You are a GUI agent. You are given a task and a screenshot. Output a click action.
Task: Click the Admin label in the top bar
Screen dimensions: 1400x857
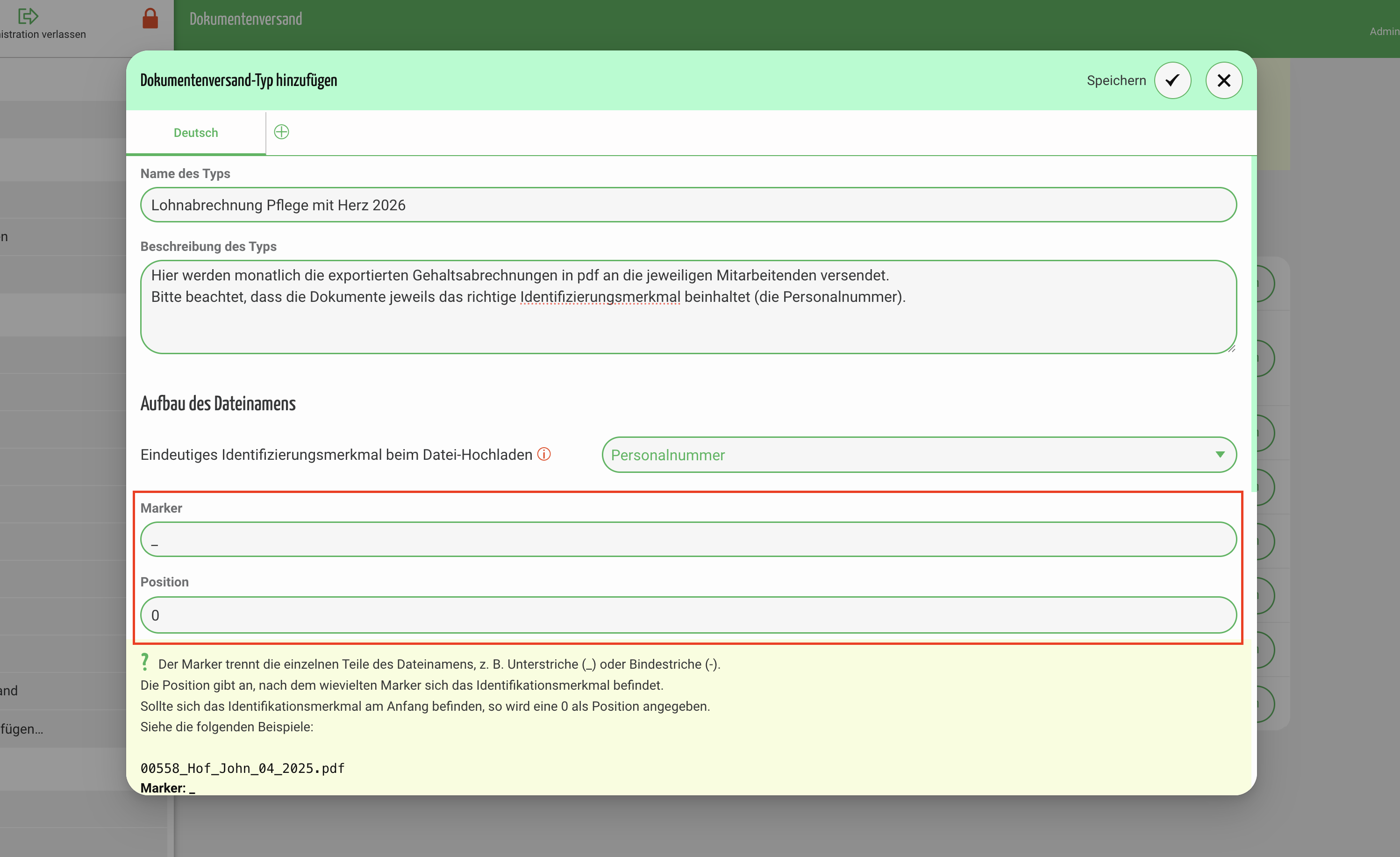[x=1384, y=31]
